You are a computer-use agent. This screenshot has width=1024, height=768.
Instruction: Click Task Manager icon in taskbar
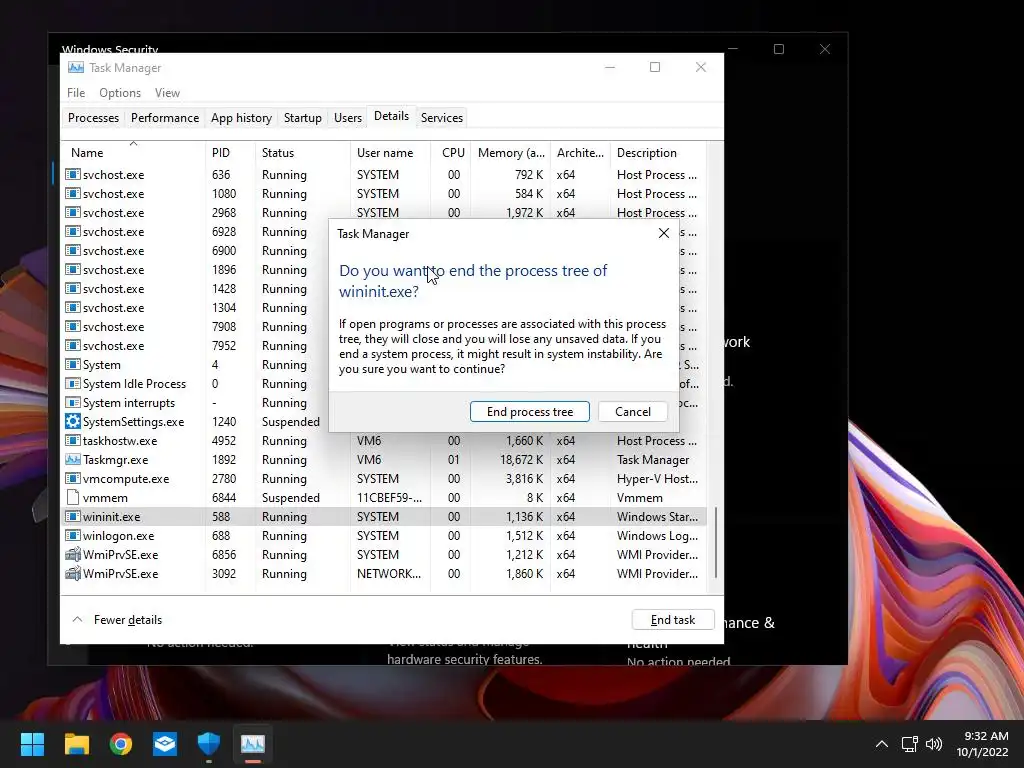(x=253, y=743)
